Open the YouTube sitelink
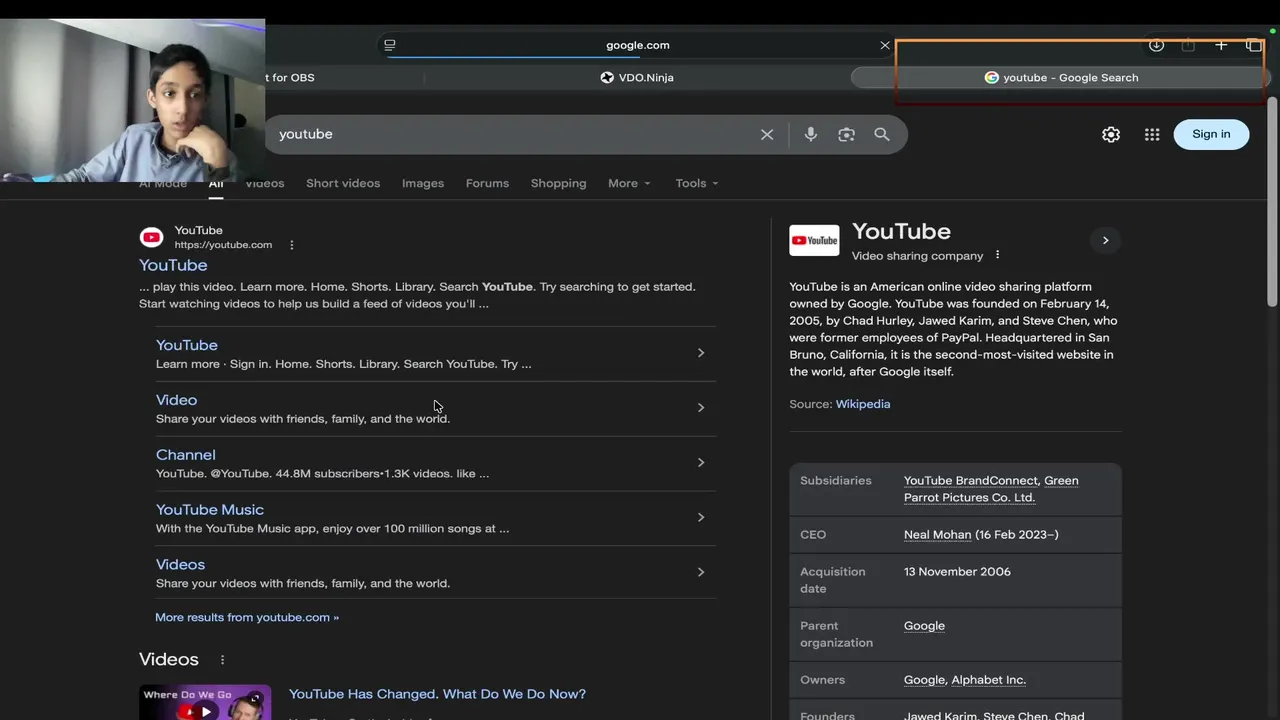 [187, 345]
